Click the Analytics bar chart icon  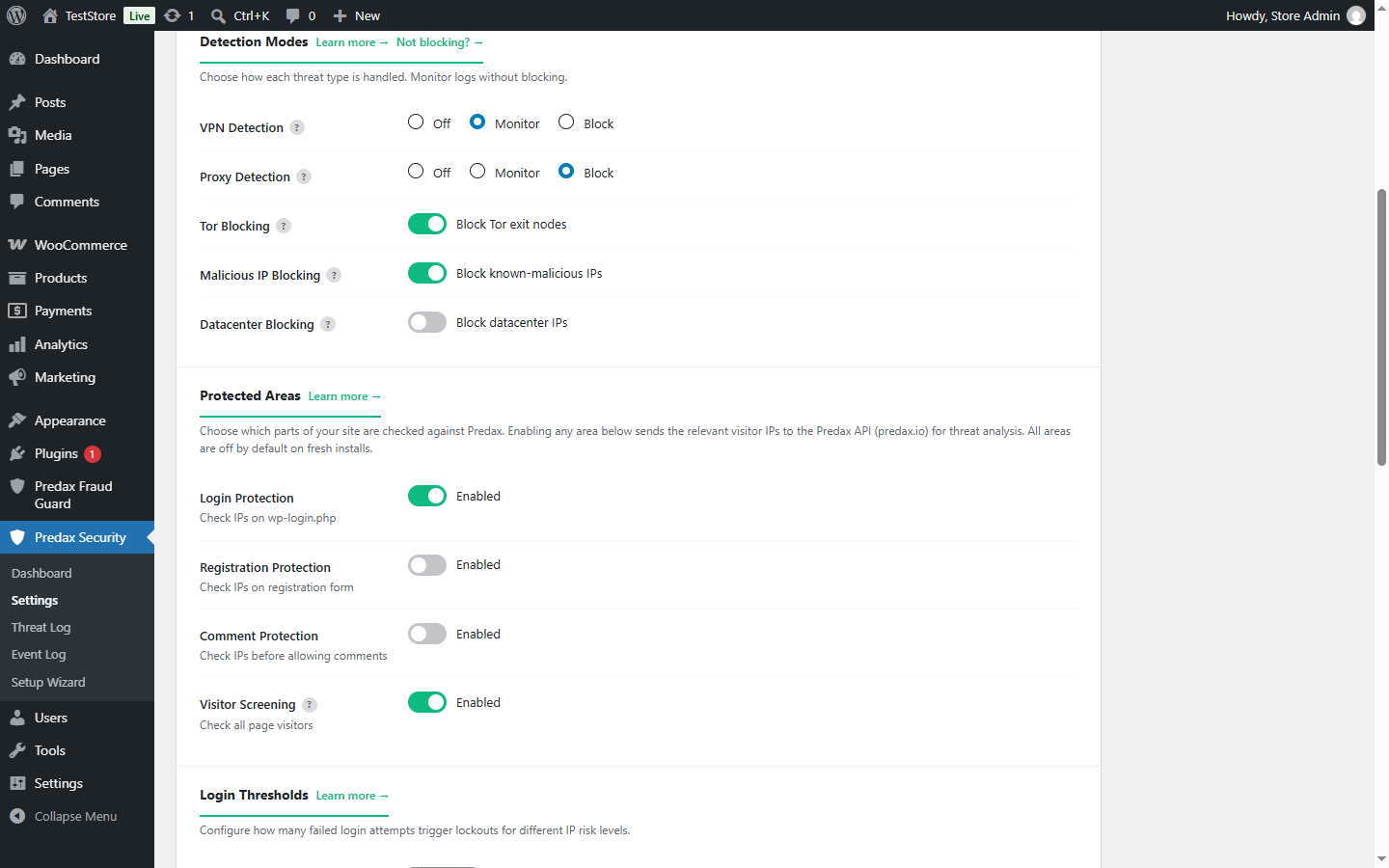pos(17,344)
